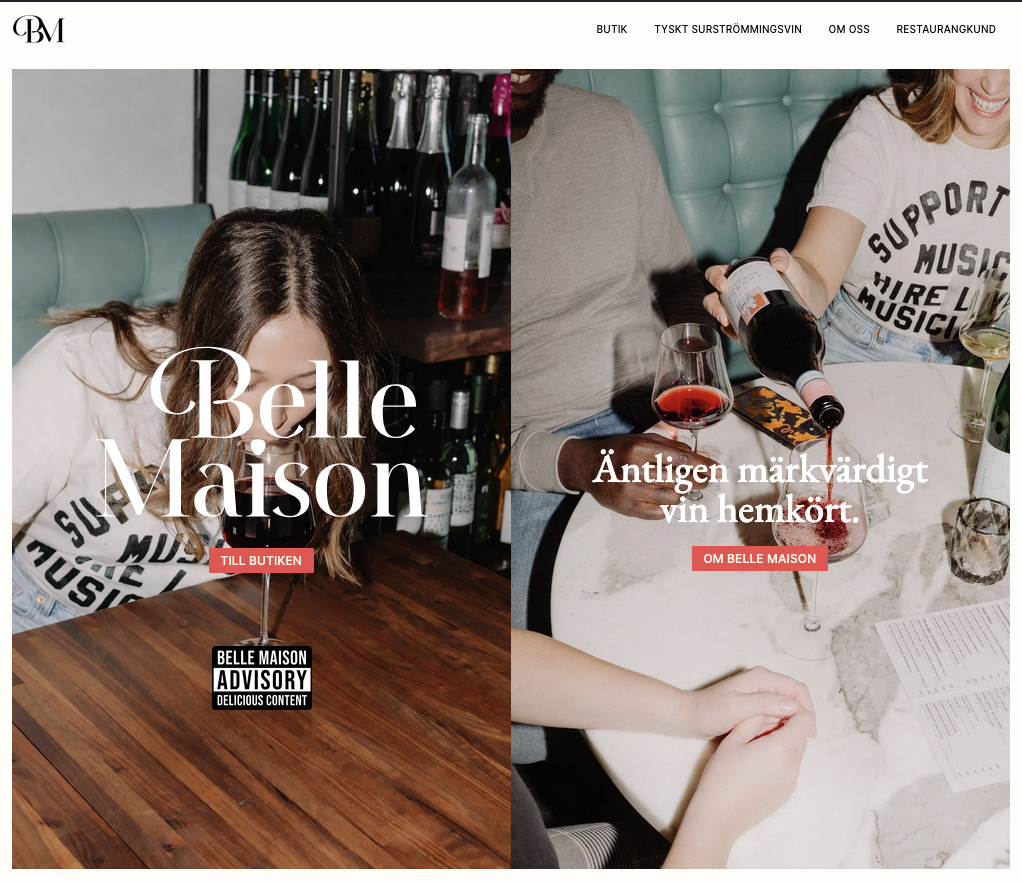Image resolution: width=1022 pixels, height=885 pixels.
Task: Click the Äntligen märkvärdigt vin hemkört heading
Action: [760, 489]
